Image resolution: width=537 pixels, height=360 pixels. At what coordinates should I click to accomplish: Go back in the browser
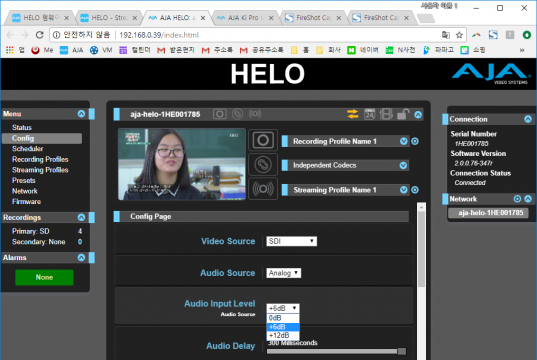click(x=10, y=35)
